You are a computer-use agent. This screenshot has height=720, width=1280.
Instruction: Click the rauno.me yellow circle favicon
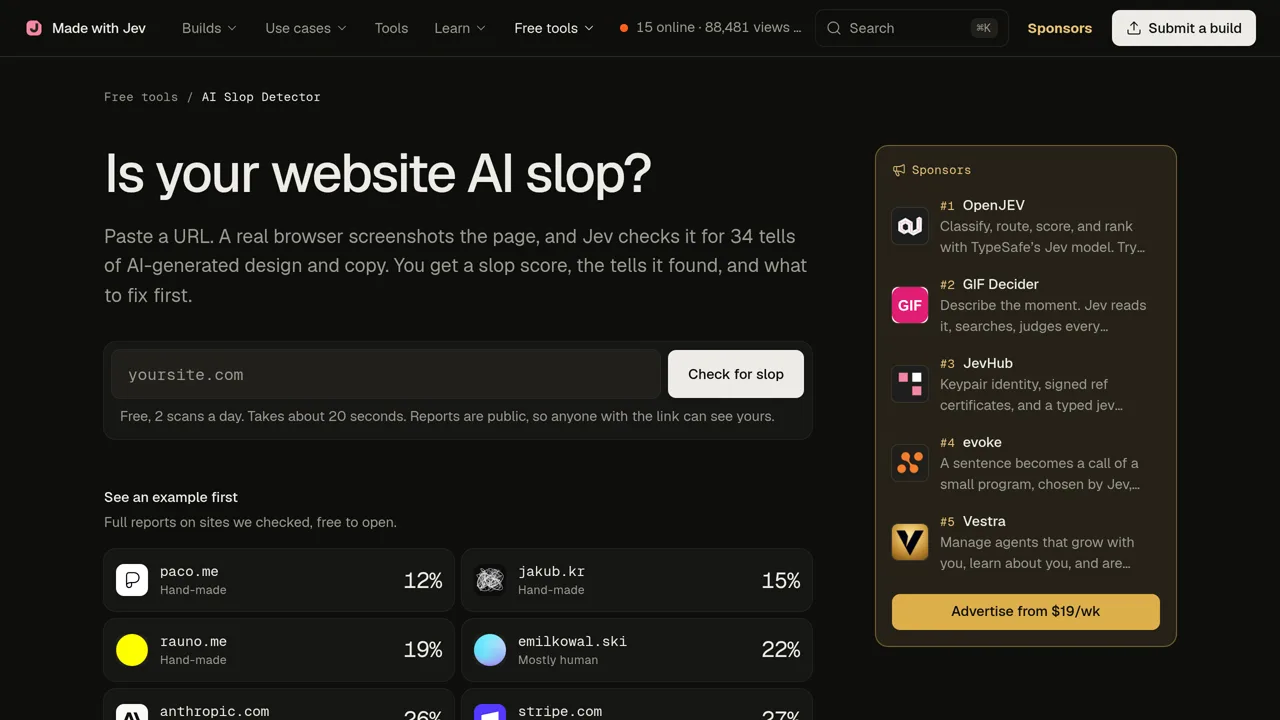(132, 650)
